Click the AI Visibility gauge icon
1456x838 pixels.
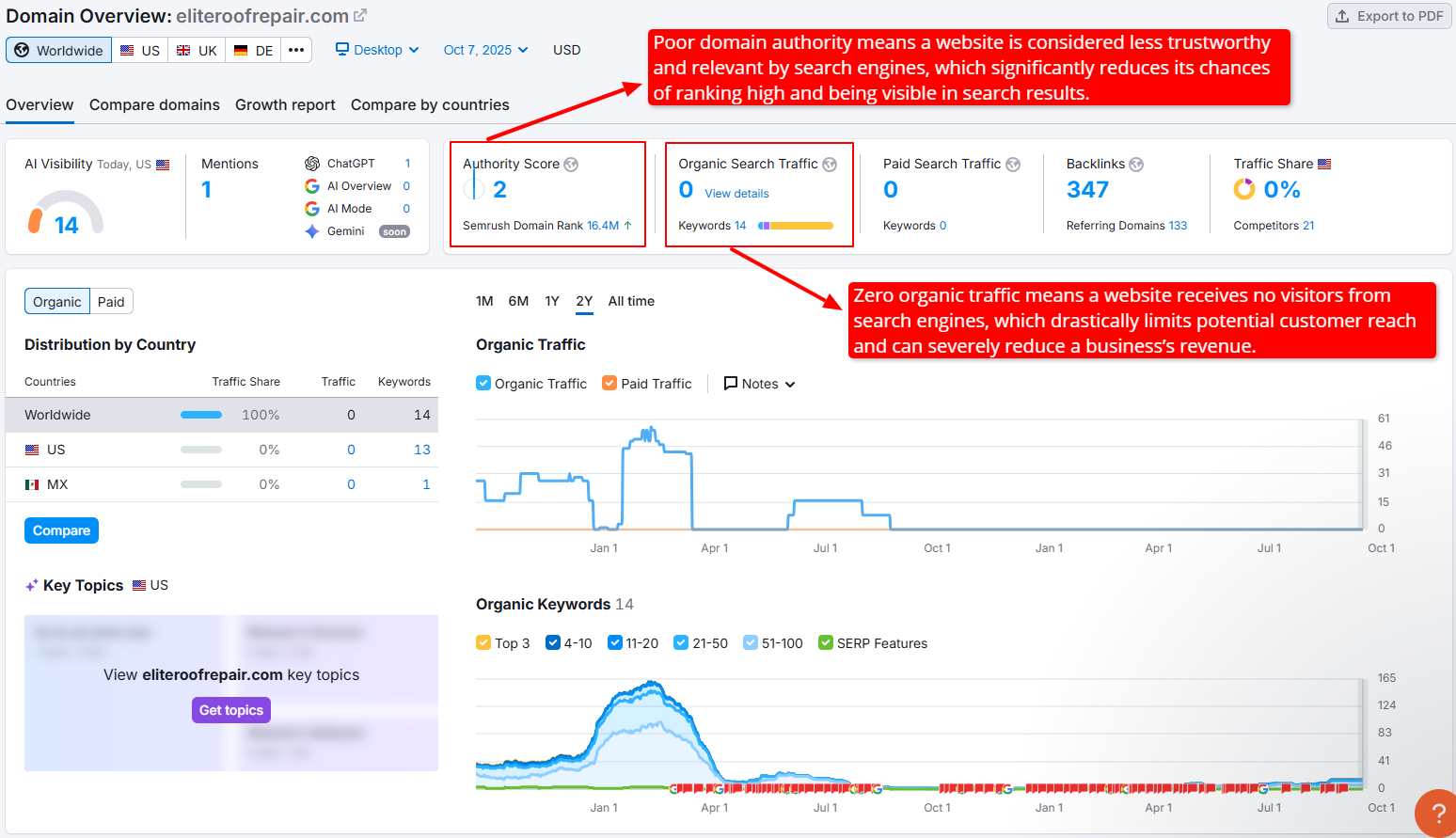point(66,213)
